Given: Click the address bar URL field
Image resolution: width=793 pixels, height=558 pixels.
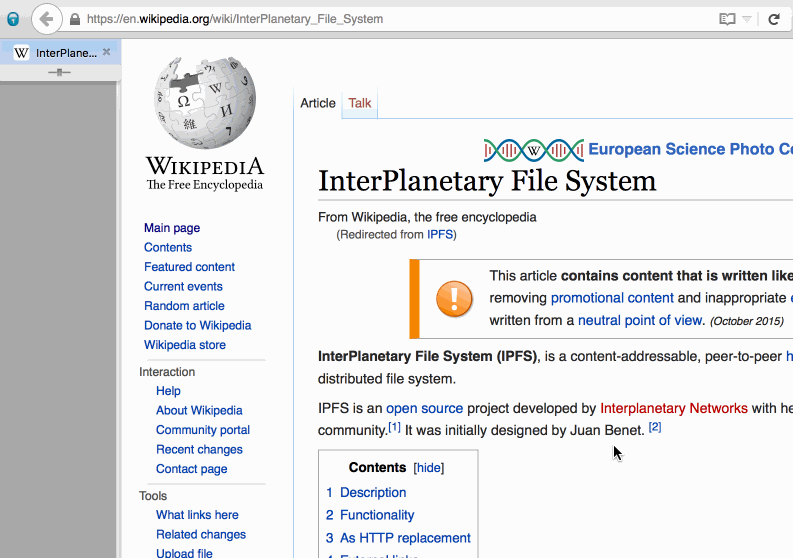Looking at the screenshot, I should 394,19.
